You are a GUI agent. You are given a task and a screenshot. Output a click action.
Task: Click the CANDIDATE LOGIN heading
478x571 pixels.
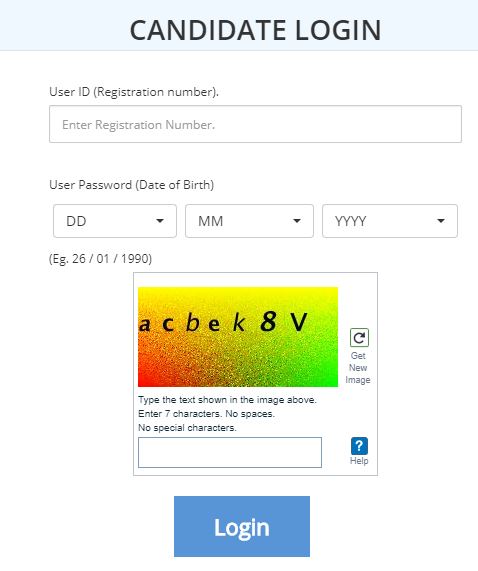256,30
